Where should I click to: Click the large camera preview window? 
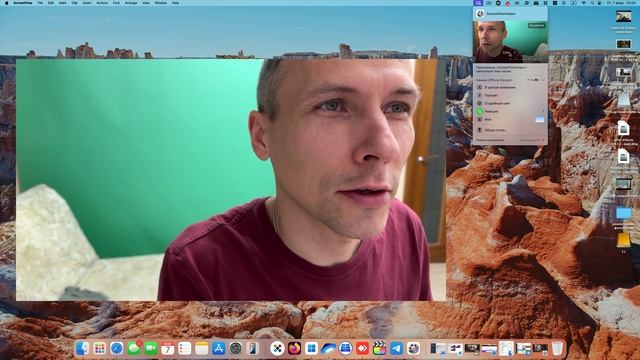tap(231, 180)
